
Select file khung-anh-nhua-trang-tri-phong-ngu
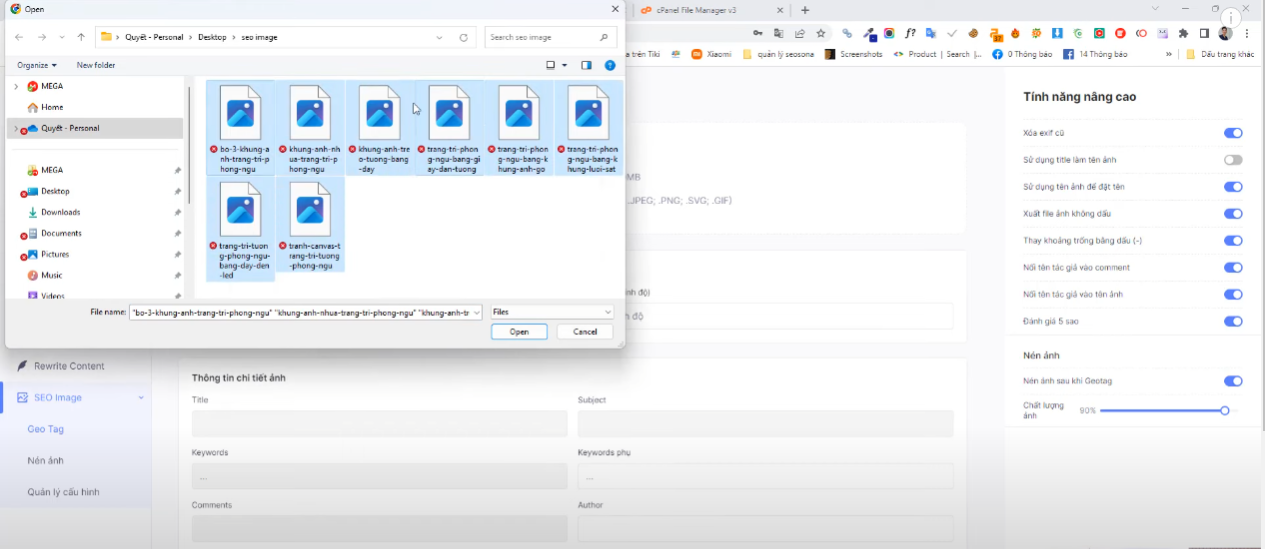coord(310,128)
